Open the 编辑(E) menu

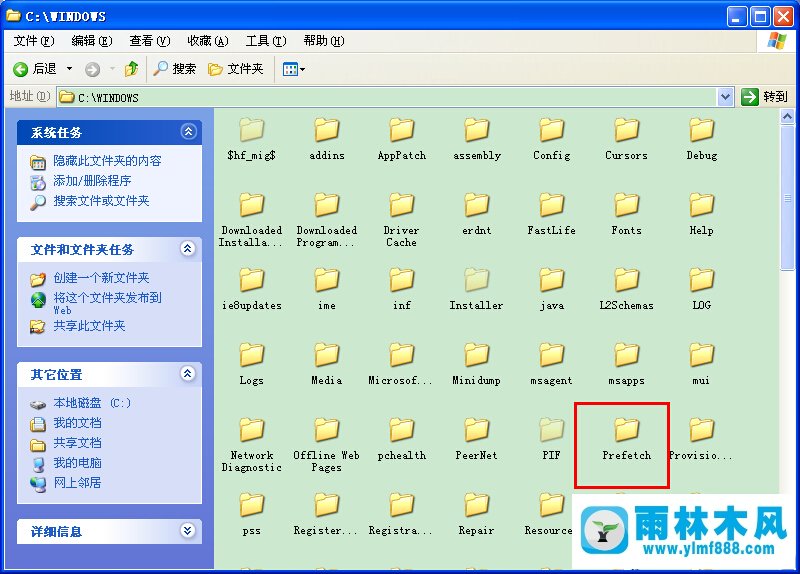pos(92,41)
